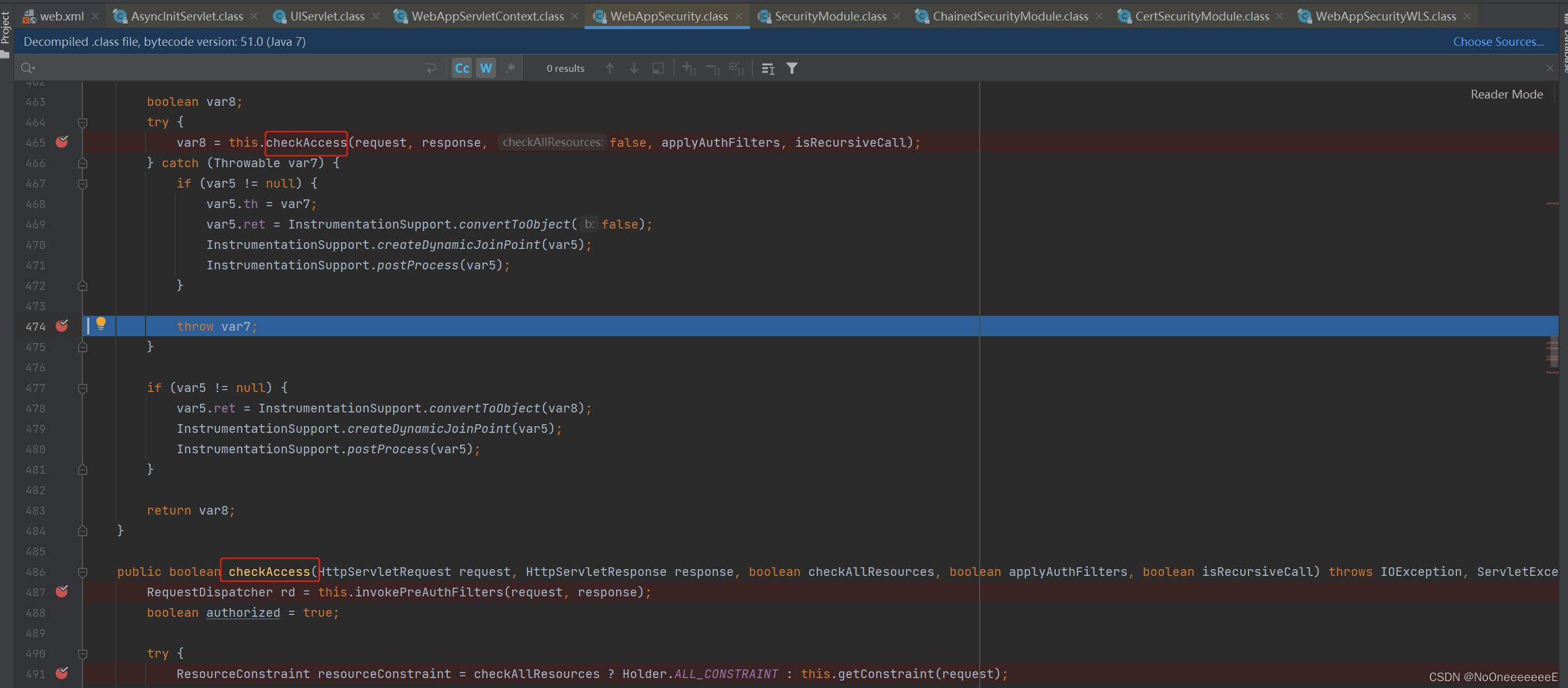Click into the search input field
Viewport: 1568px width, 688px height.
pyautogui.click(x=229, y=68)
